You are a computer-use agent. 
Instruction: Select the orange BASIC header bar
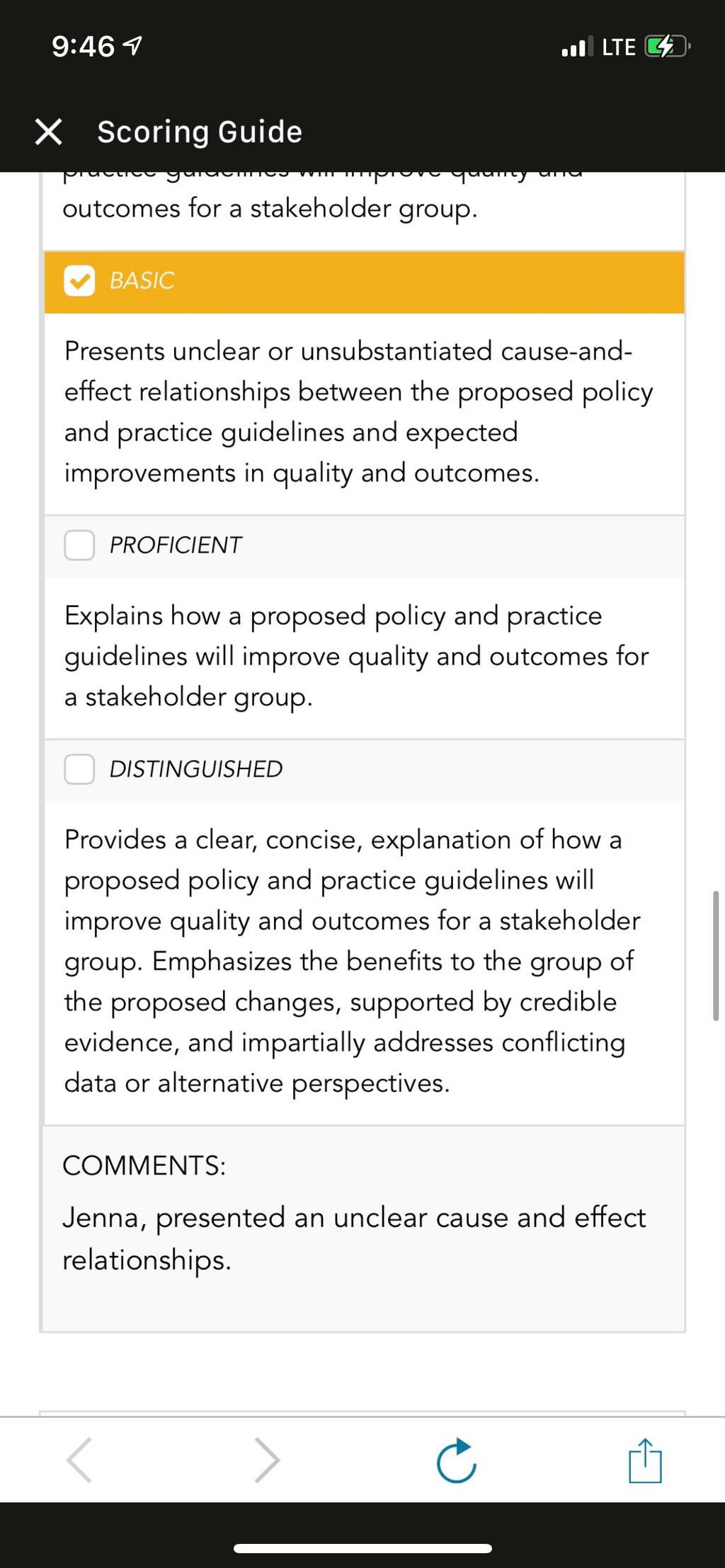click(x=364, y=282)
